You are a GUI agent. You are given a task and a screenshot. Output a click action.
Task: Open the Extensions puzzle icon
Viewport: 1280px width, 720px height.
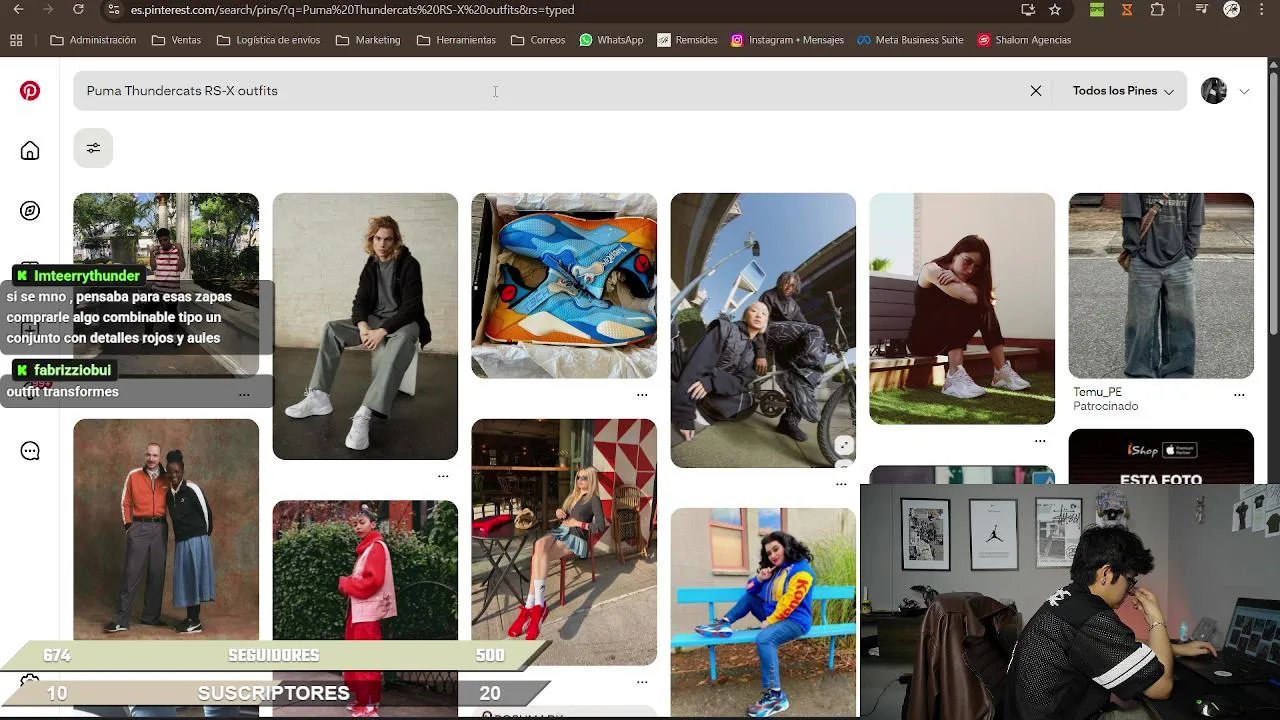tap(1158, 10)
